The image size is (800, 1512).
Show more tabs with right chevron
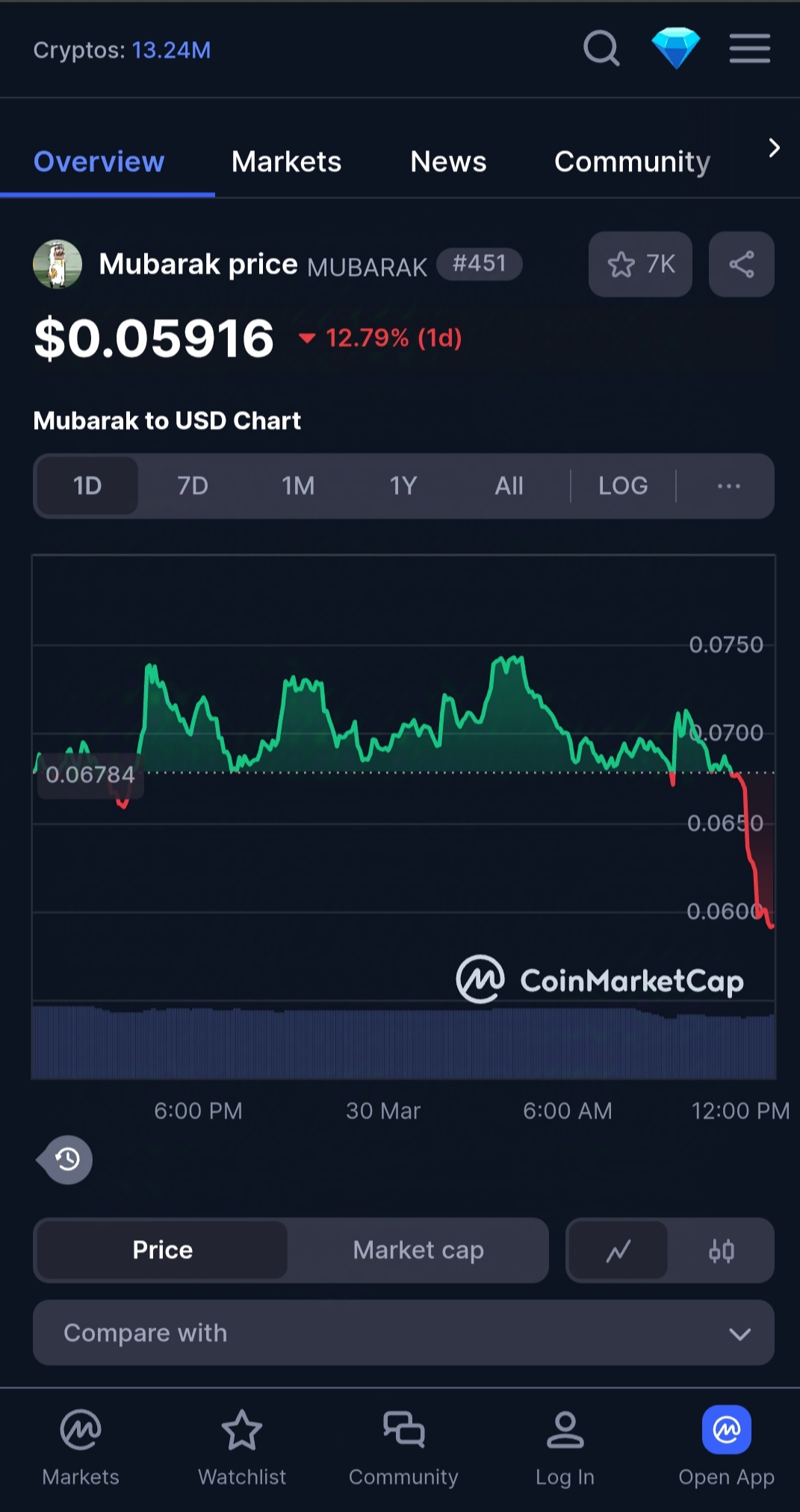pyautogui.click(x=775, y=148)
